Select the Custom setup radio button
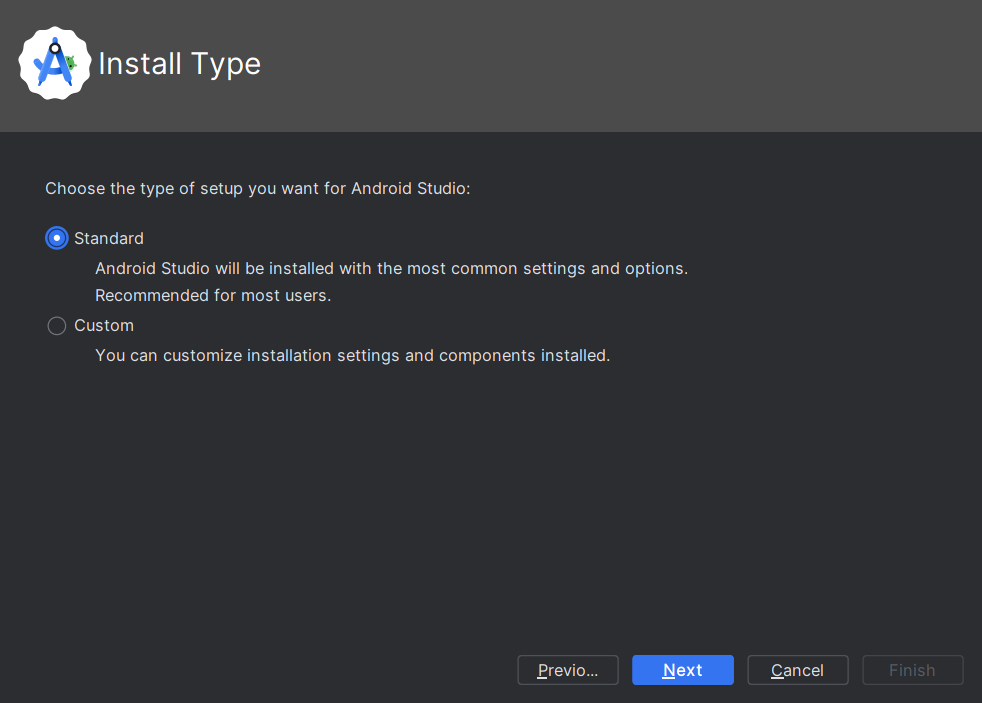 point(56,325)
